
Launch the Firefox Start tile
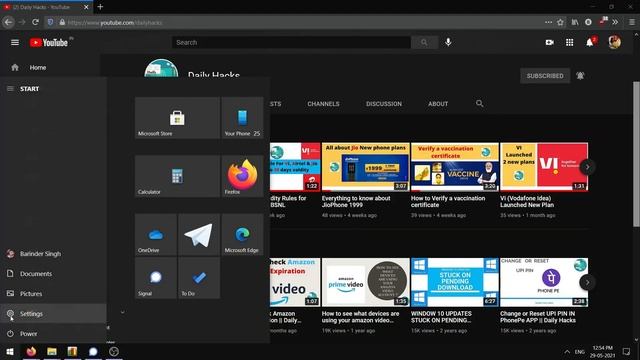242,176
